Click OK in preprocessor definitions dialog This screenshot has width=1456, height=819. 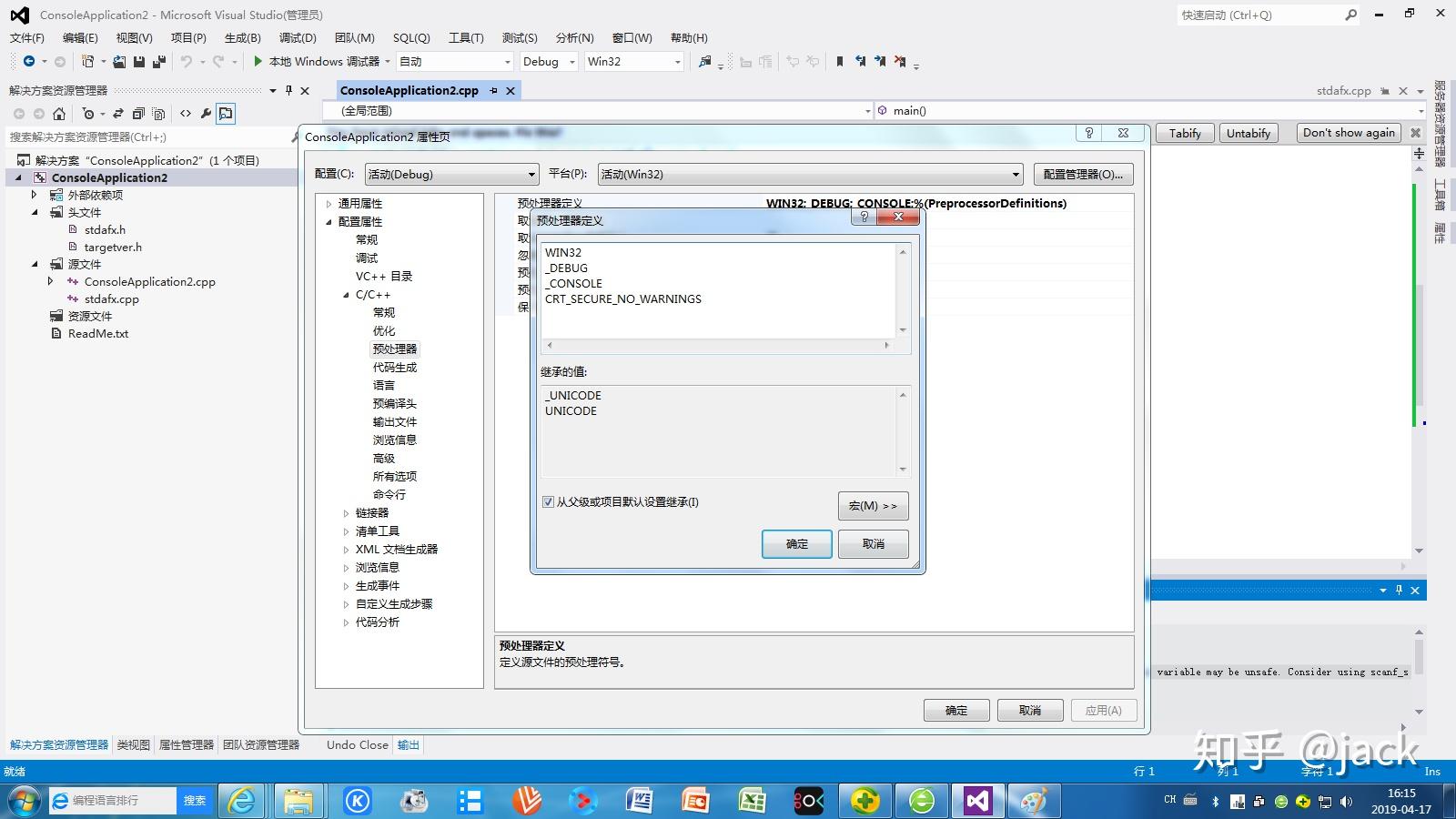(x=797, y=544)
